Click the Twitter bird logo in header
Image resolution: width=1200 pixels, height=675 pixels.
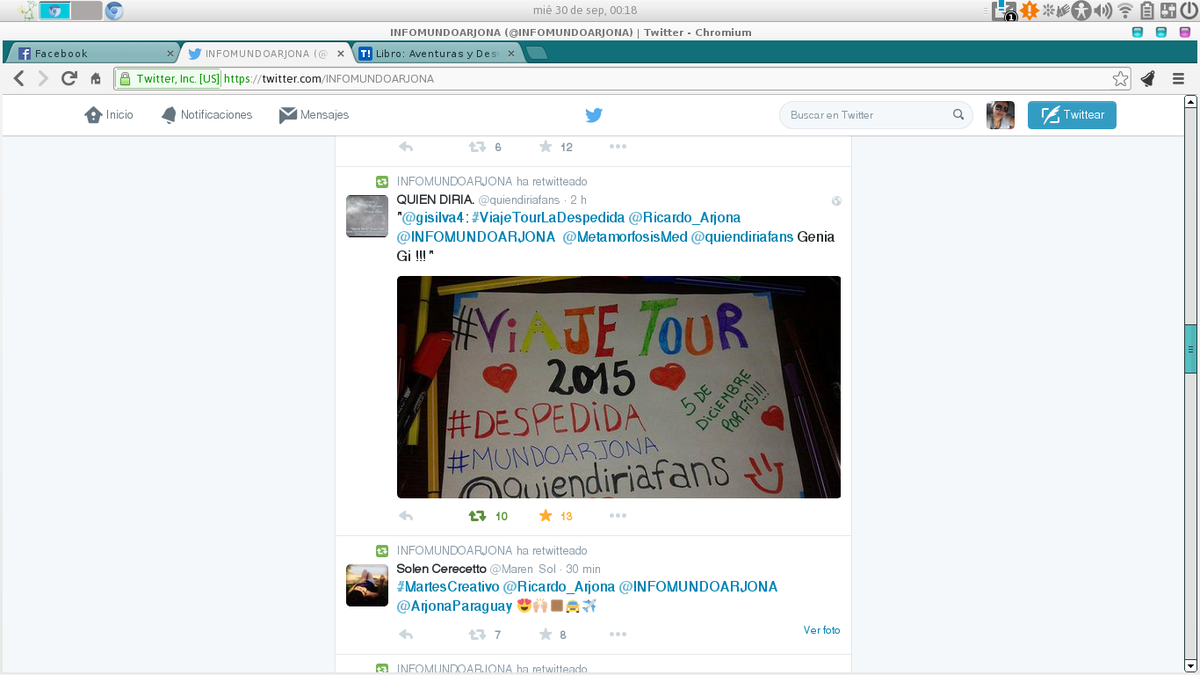coord(594,115)
